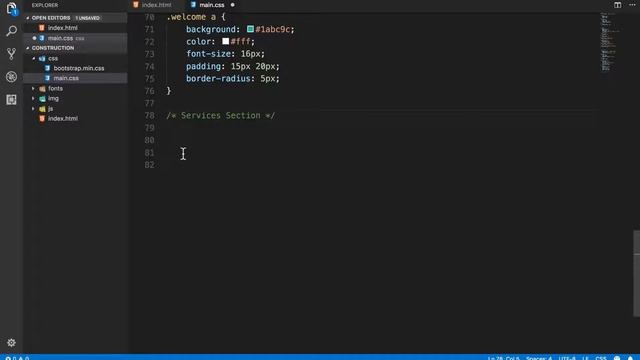This screenshot has height=360, width=640.
Task: Click the EXPLORER panel title
Action: [45, 5]
